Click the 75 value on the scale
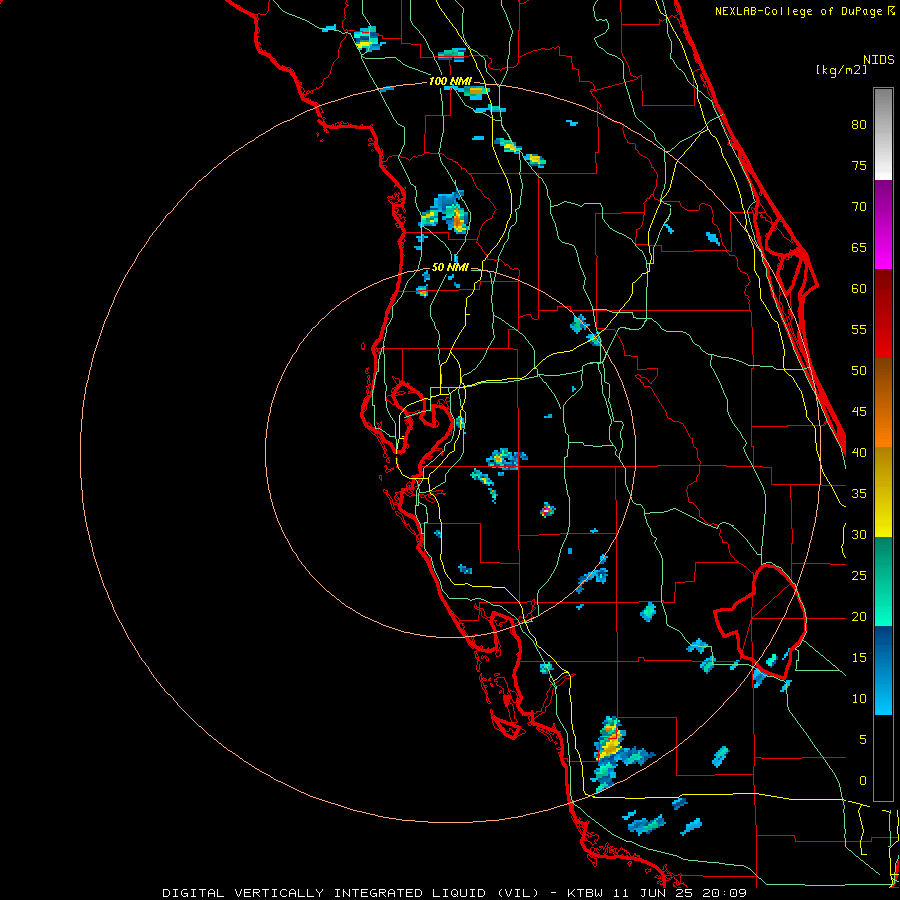 tap(859, 165)
